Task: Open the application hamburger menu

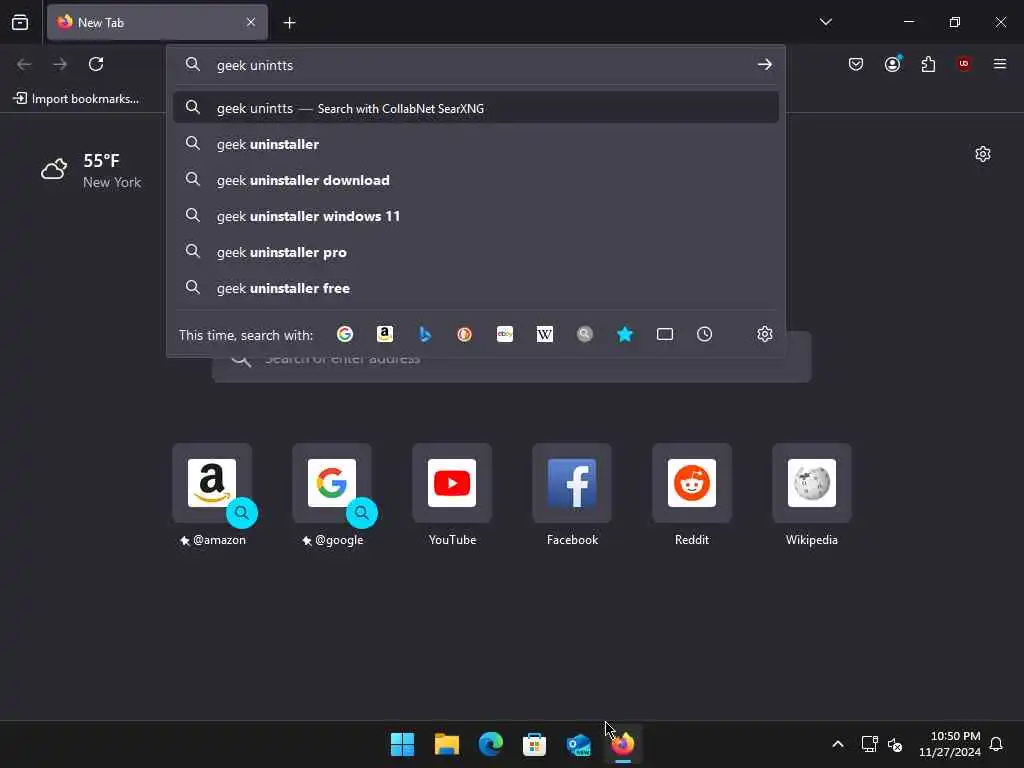Action: pyautogui.click(x=1000, y=64)
